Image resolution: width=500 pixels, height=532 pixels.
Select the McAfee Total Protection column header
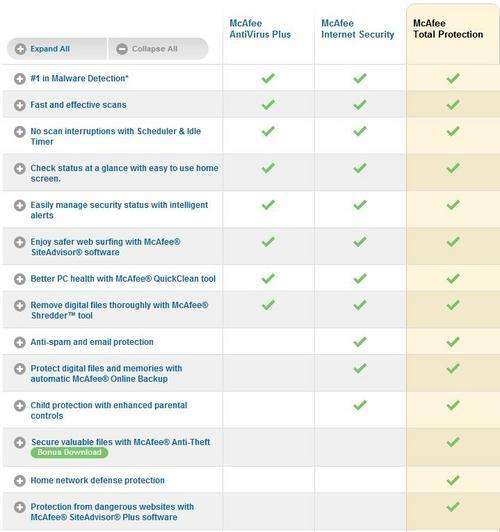(448, 29)
